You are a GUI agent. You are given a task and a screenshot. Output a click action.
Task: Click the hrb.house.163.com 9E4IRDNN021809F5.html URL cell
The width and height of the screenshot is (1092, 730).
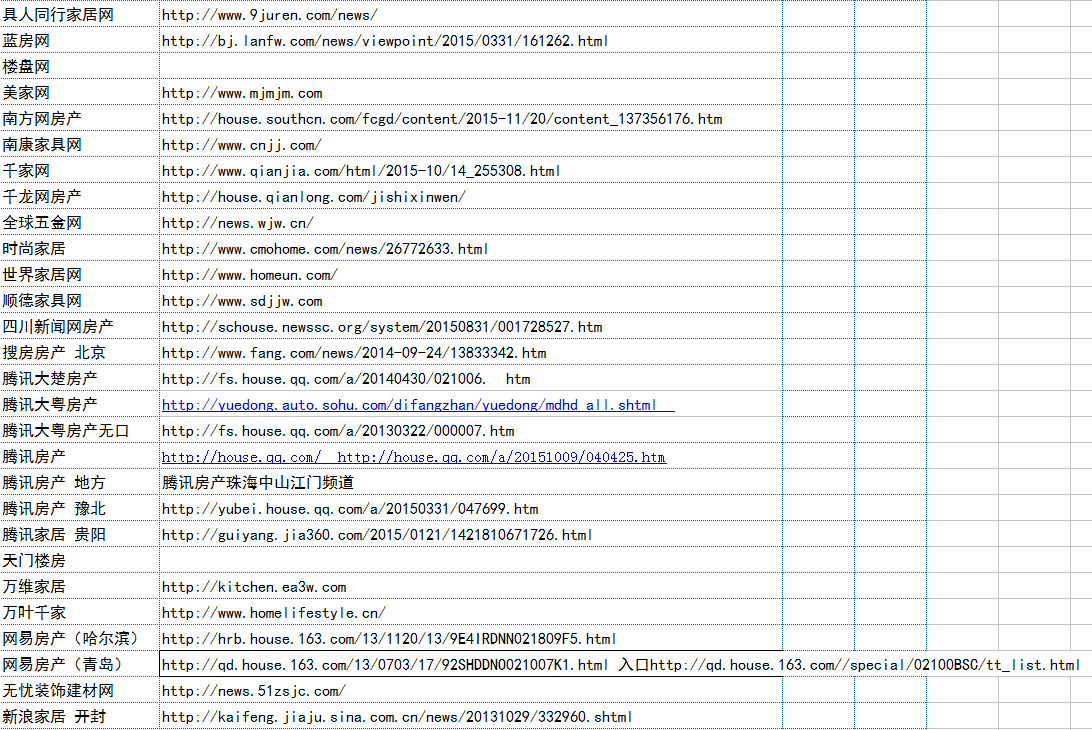pyautogui.click(x=471, y=639)
